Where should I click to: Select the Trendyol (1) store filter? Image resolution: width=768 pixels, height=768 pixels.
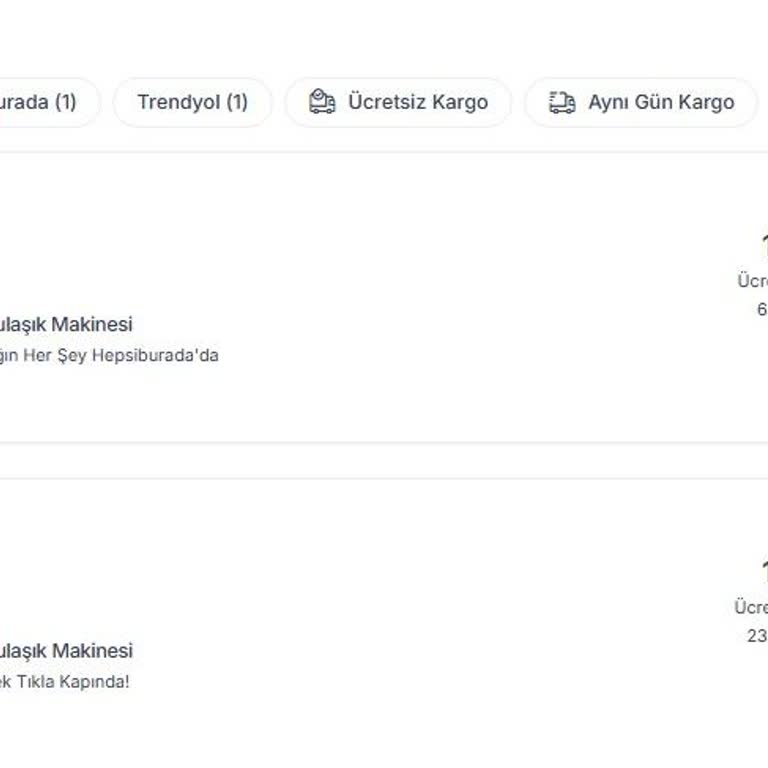[x=192, y=102]
